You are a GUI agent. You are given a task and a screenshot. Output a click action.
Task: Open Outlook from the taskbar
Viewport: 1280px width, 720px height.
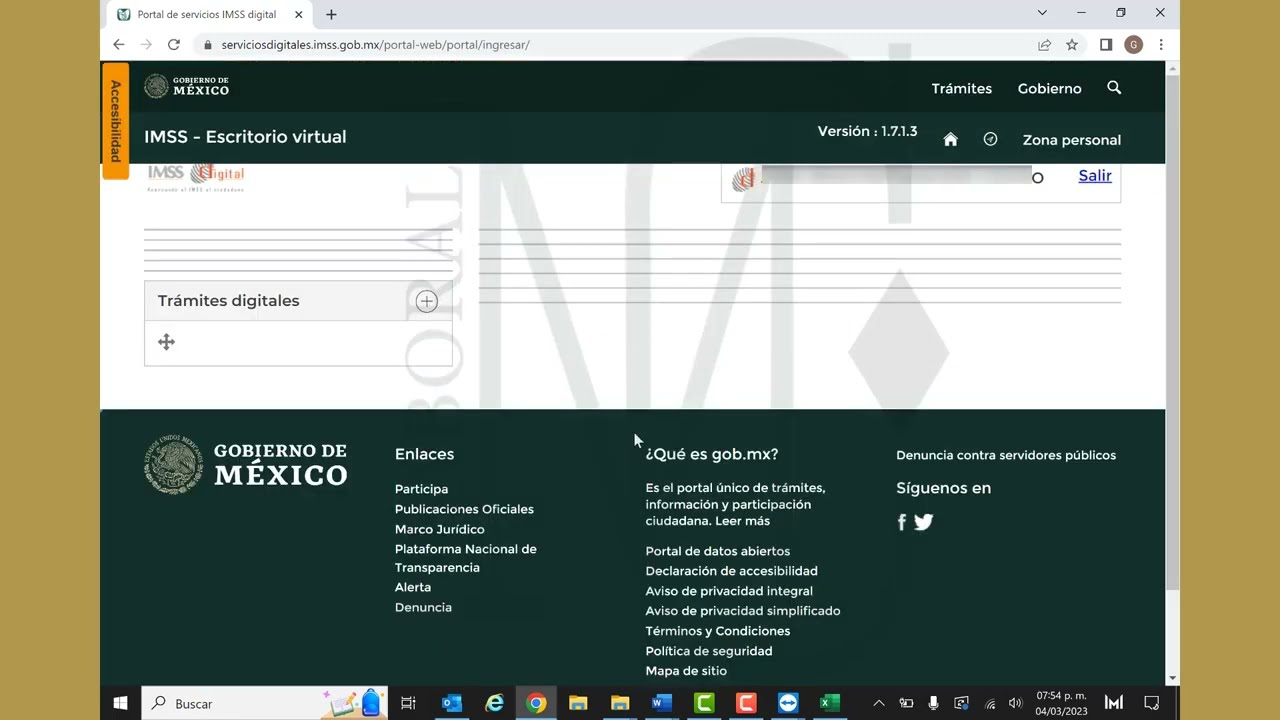[452, 703]
